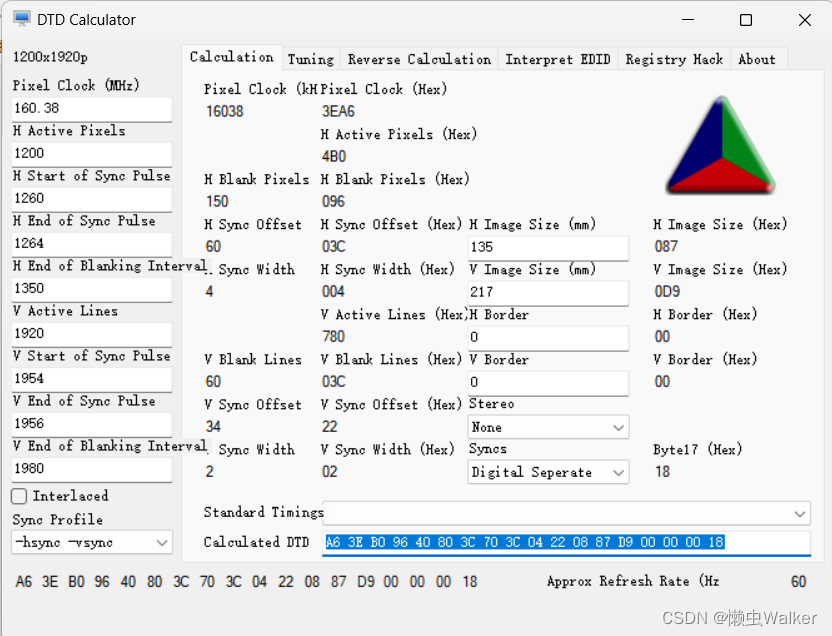Select the Pixel Clock MHz input field
Viewport: 832px width, 636px height.
click(x=91, y=109)
